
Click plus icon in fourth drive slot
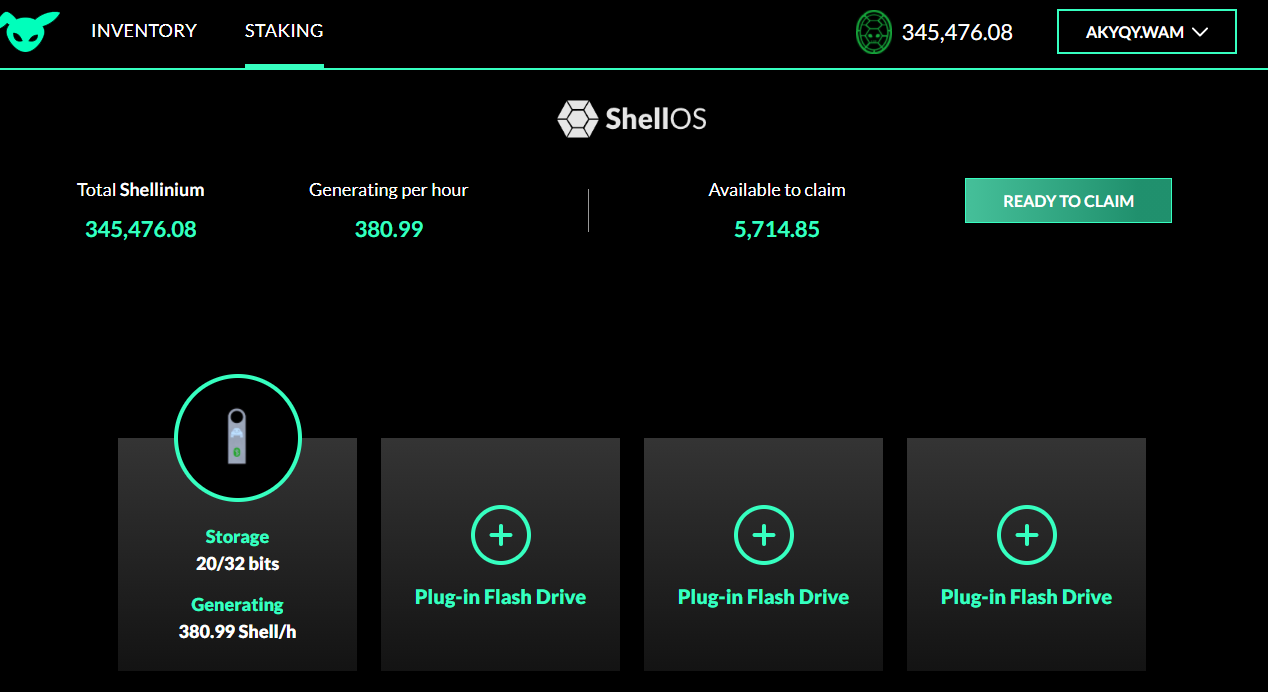1026,535
